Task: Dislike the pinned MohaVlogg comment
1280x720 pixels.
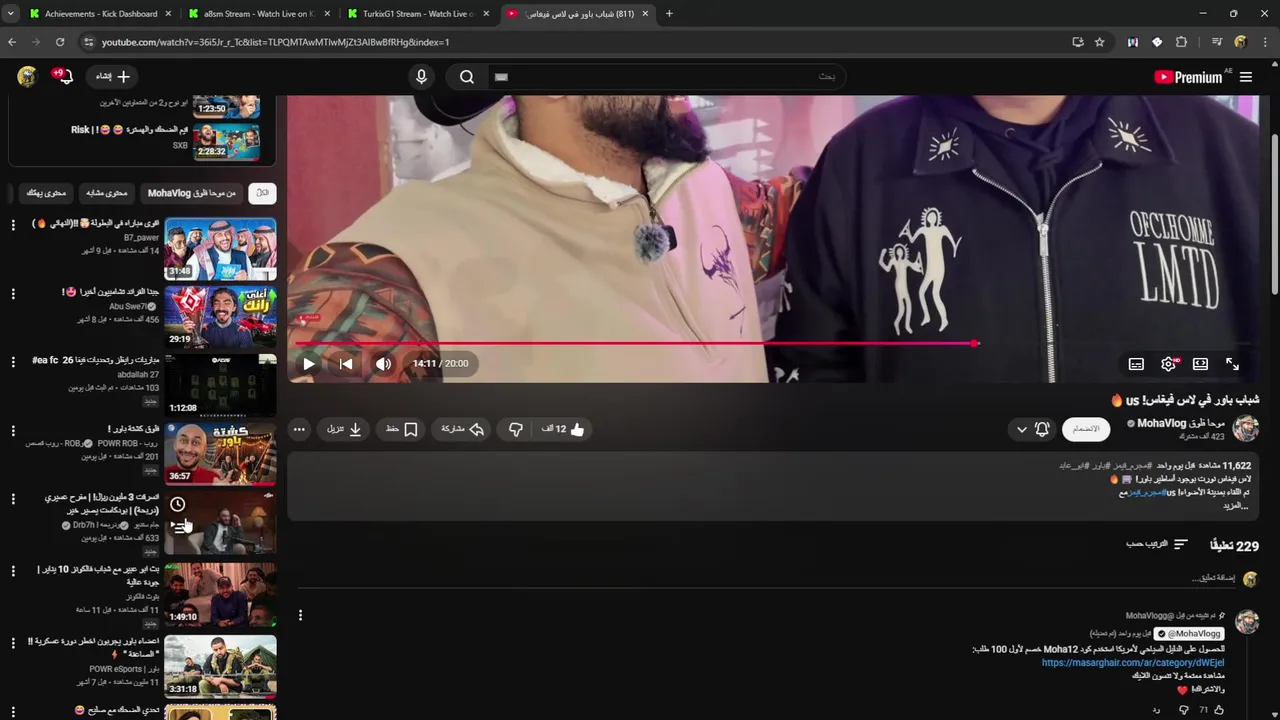Action: click(1184, 710)
